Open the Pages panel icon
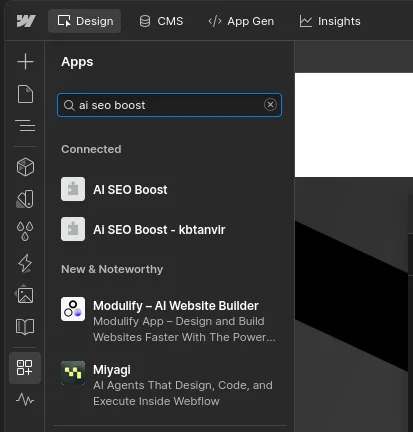The image size is (413, 432). click(25, 94)
